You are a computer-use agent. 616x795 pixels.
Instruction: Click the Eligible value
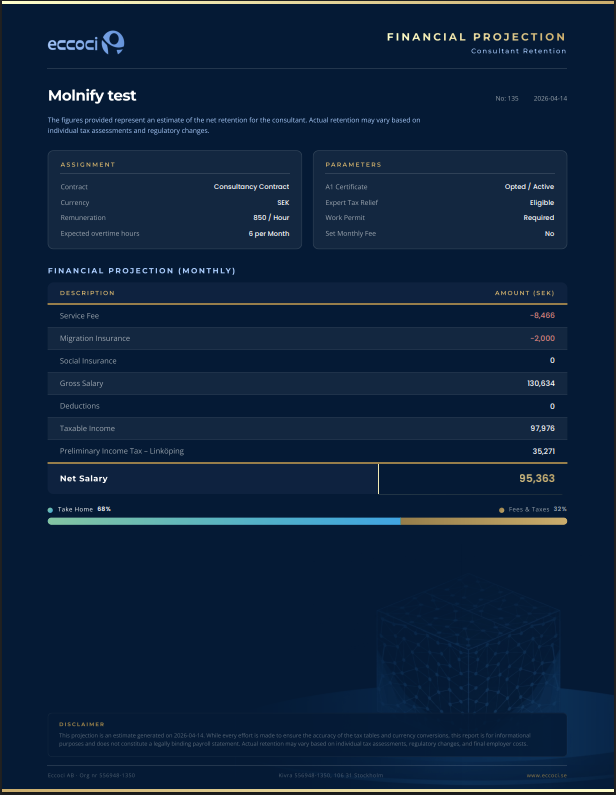pos(542,203)
